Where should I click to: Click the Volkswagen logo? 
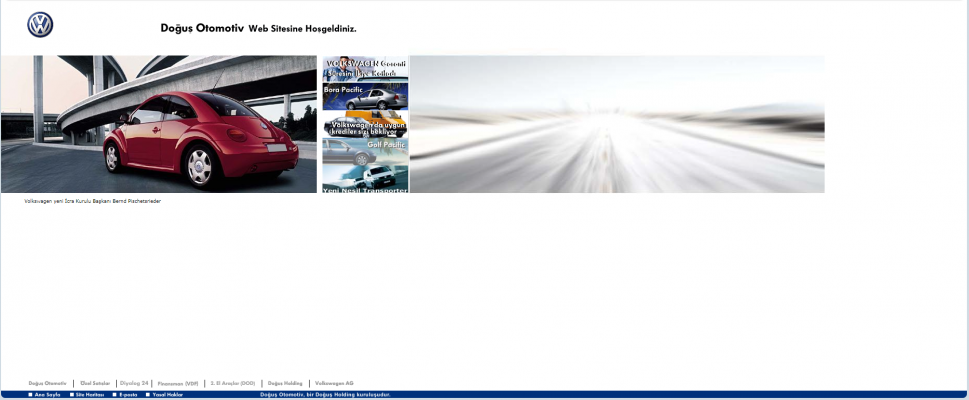pyautogui.click(x=40, y=25)
